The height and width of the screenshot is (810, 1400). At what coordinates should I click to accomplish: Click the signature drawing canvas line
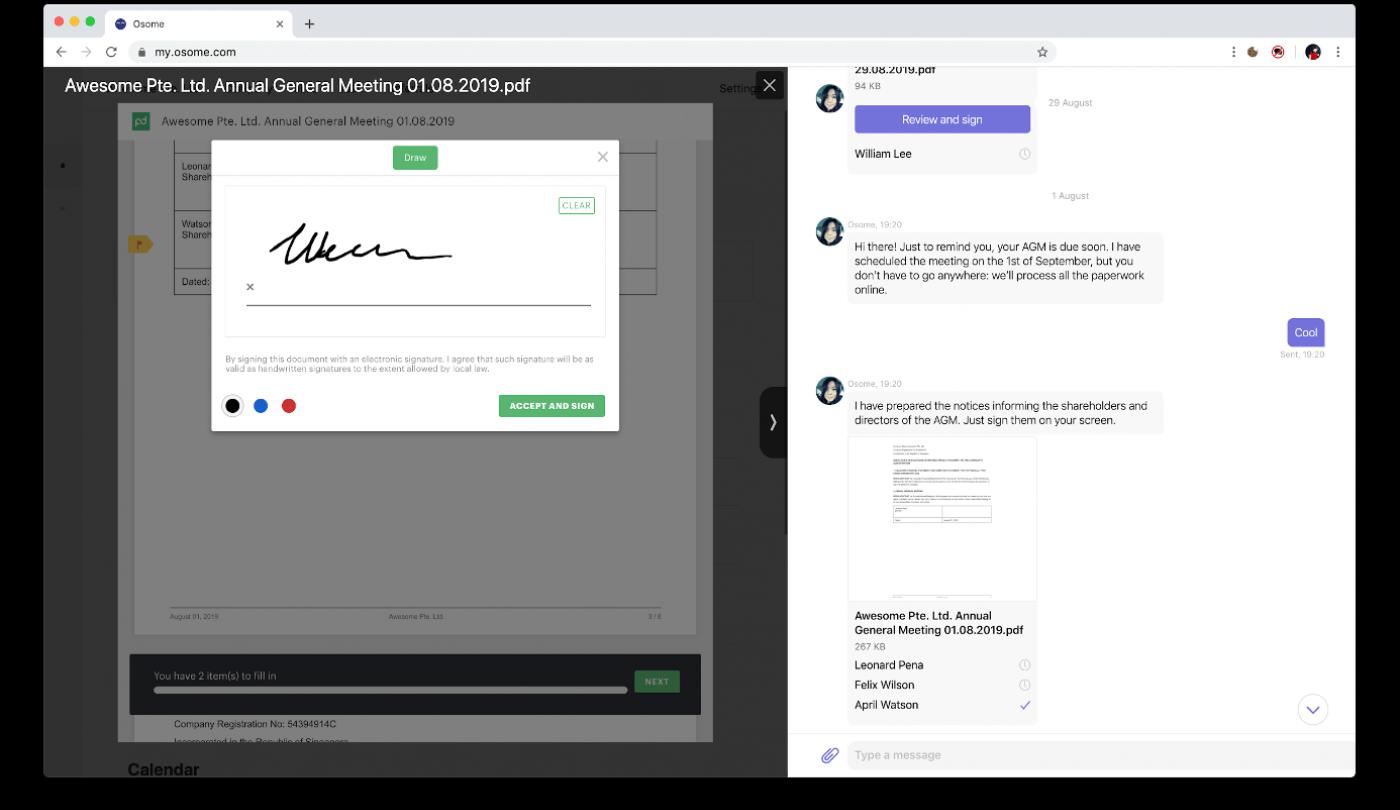click(x=418, y=305)
